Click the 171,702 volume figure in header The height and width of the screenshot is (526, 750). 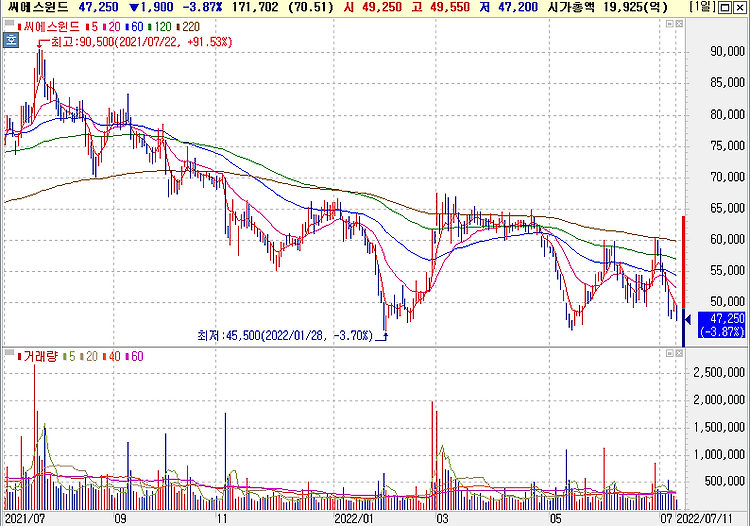255,7
